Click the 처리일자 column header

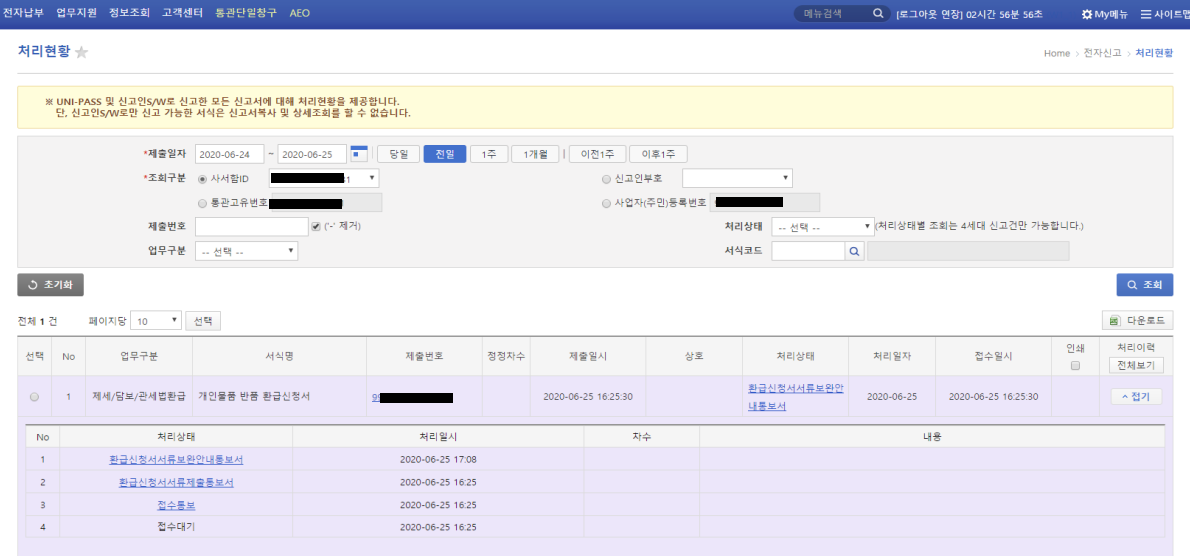892,356
